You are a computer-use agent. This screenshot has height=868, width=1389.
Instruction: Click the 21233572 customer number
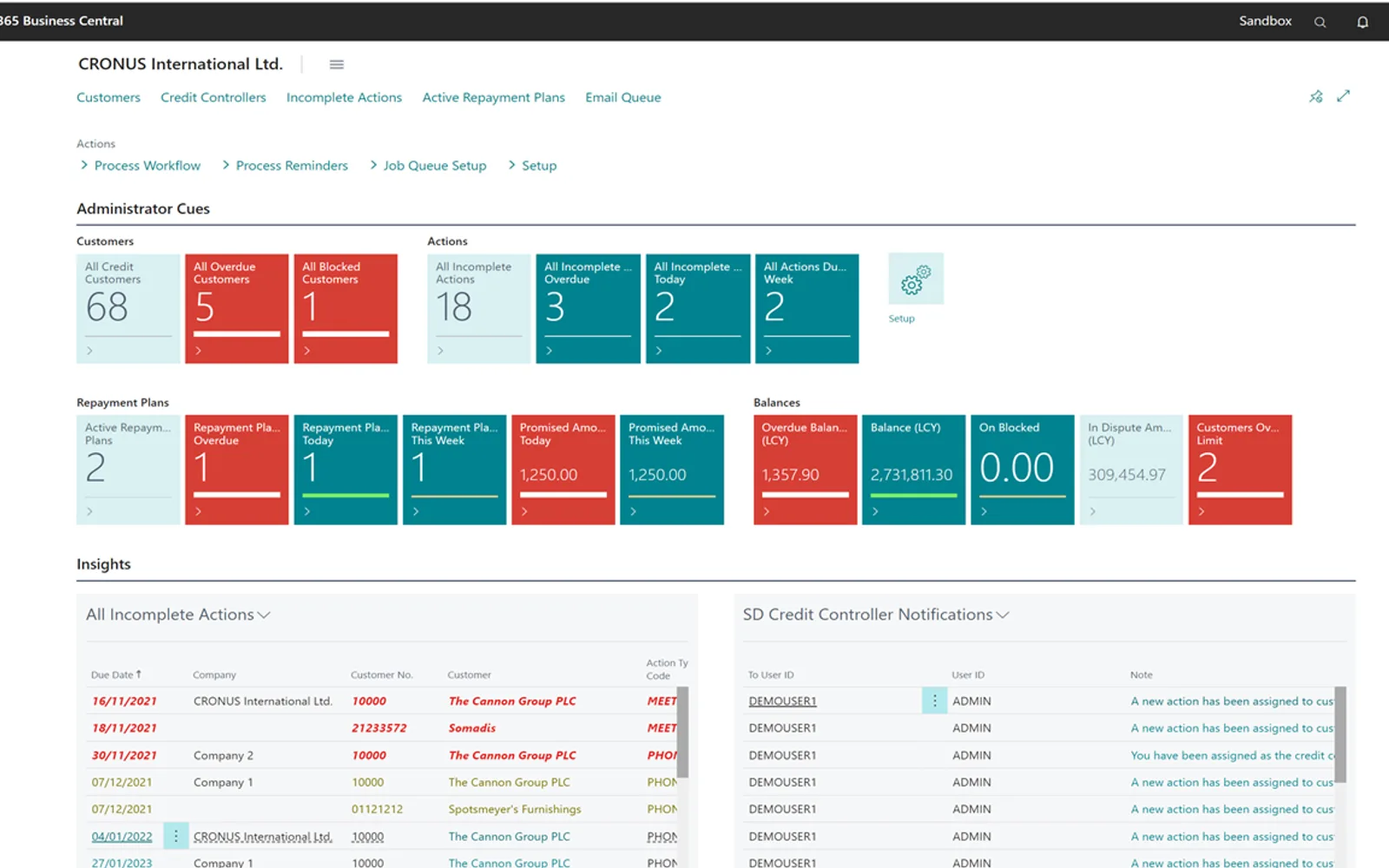click(379, 728)
